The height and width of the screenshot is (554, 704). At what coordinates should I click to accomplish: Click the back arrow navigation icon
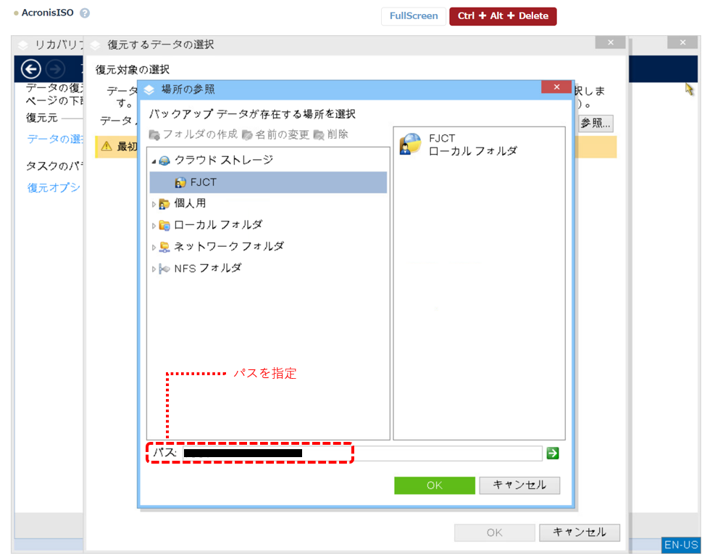[x=31, y=69]
